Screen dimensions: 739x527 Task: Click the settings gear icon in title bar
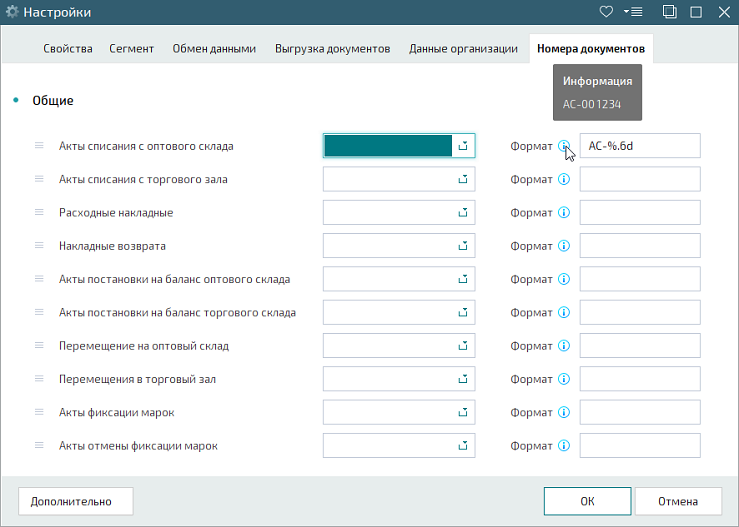(x=12, y=12)
